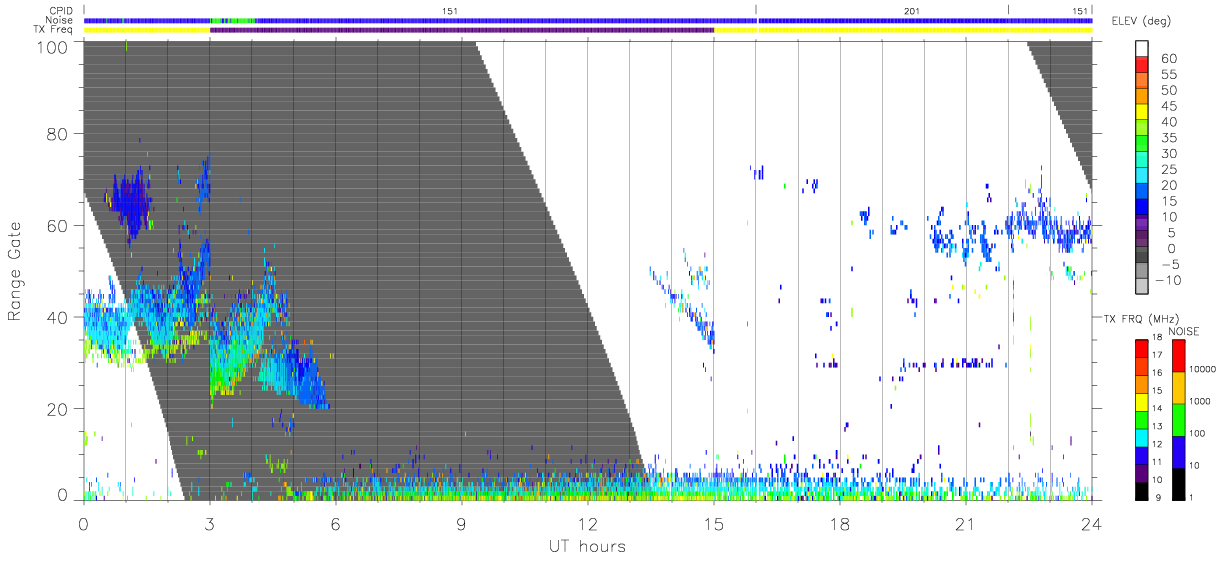Click the CPID boundary tick at 16 UT
This screenshot has height=567, width=1228.
(756, 10)
